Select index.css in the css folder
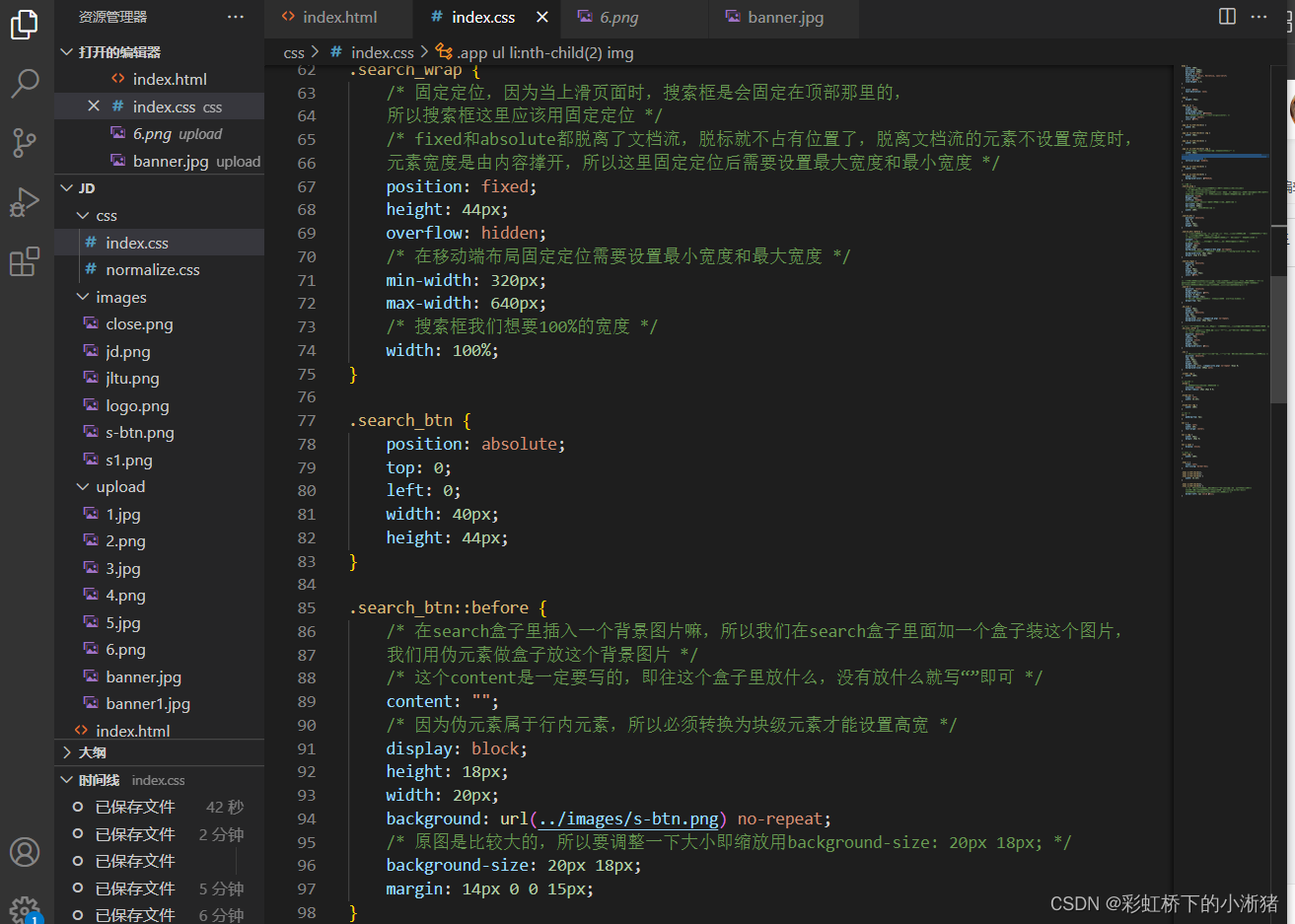The image size is (1295, 924). (159, 243)
